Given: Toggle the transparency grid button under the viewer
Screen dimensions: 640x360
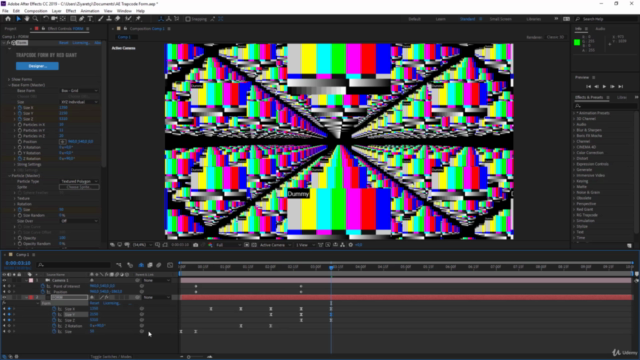Looking at the screenshot, I should 254,245.
